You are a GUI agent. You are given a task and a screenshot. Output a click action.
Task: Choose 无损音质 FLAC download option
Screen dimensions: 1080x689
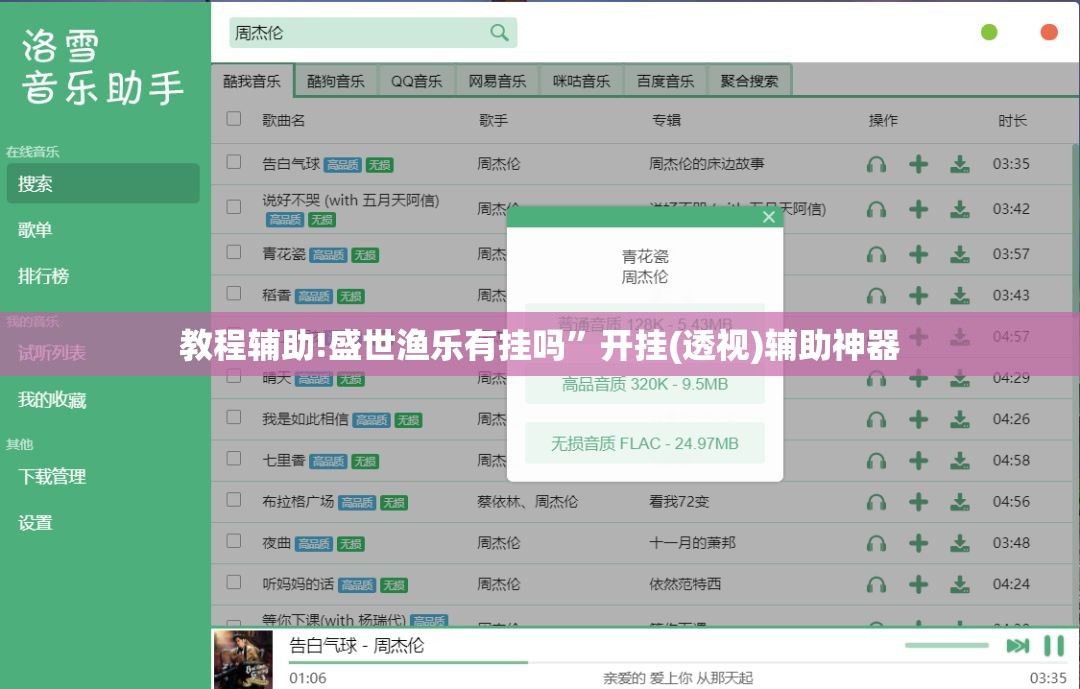pyautogui.click(x=645, y=443)
